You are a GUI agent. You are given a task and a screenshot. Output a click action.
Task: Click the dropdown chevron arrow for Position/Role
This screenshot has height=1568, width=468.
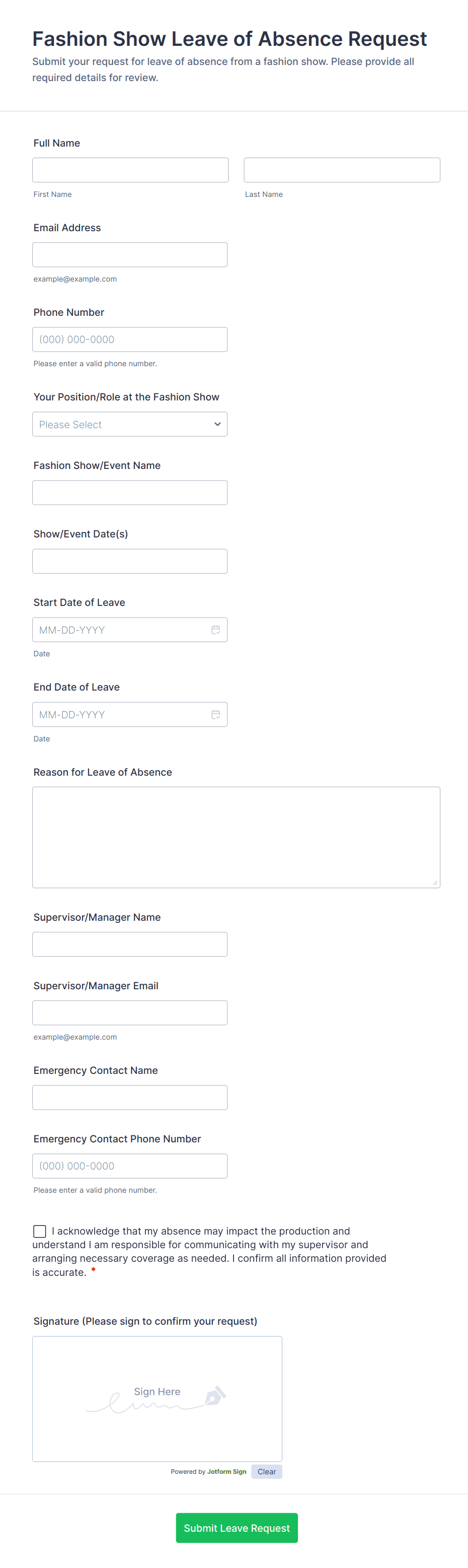pos(217,424)
